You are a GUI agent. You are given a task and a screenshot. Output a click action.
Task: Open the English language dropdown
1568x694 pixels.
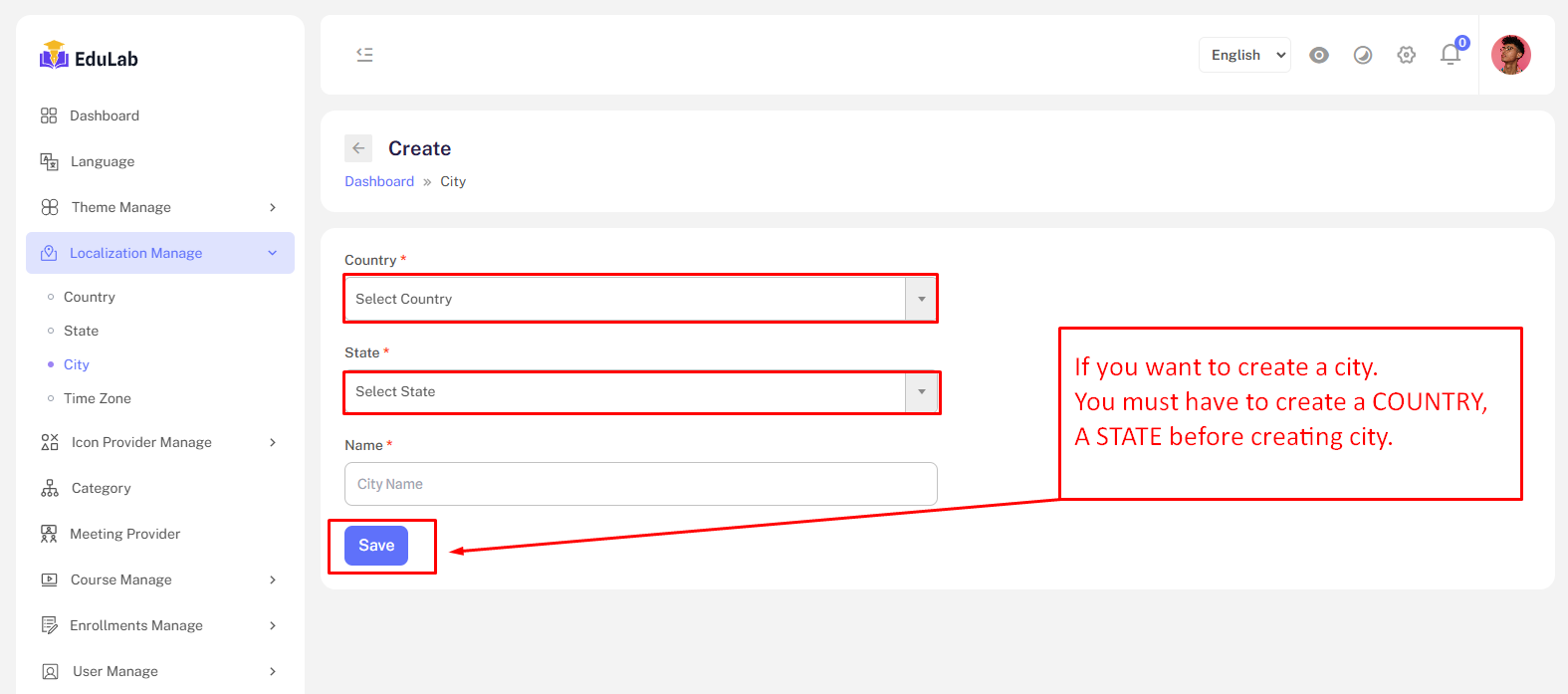click(1244, 55)
